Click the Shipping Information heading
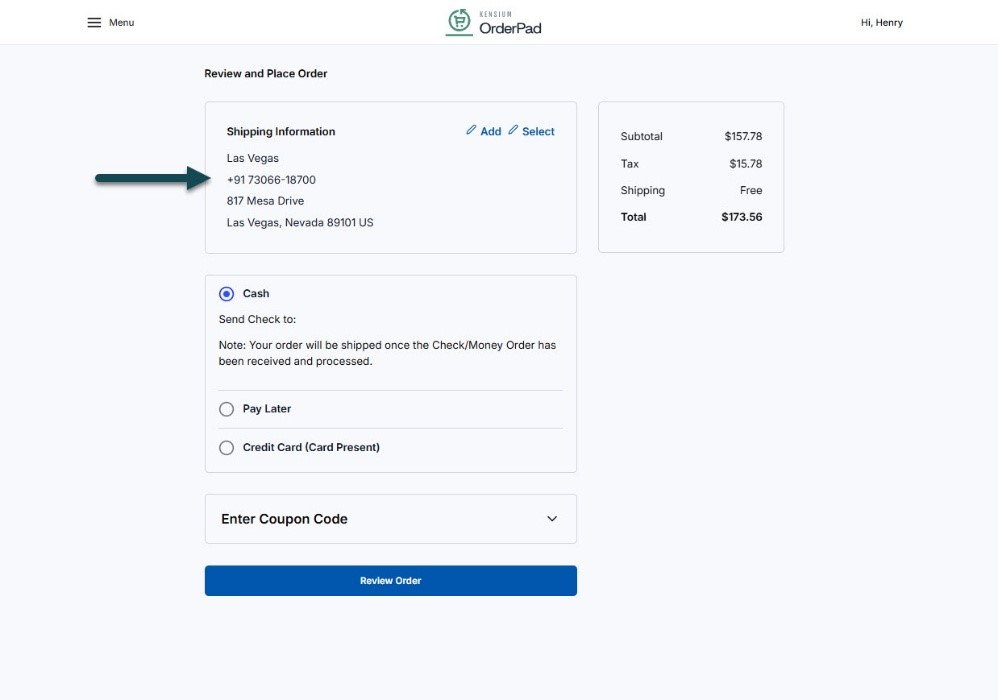Viewport: 998px width, 700px height. click(281, 131)
